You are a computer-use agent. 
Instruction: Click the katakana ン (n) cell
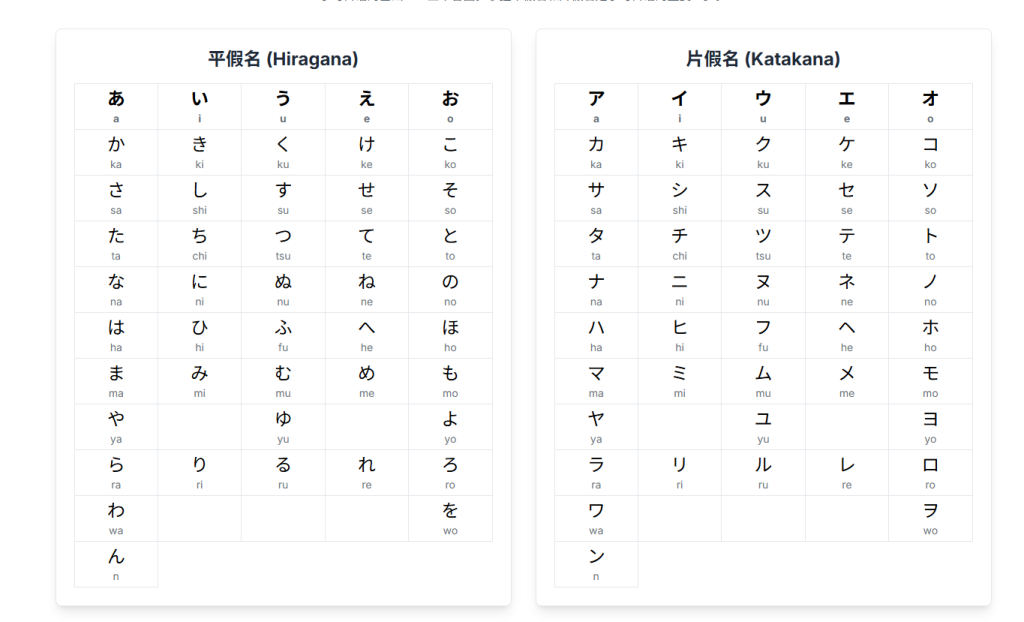[x=596, y=564]
